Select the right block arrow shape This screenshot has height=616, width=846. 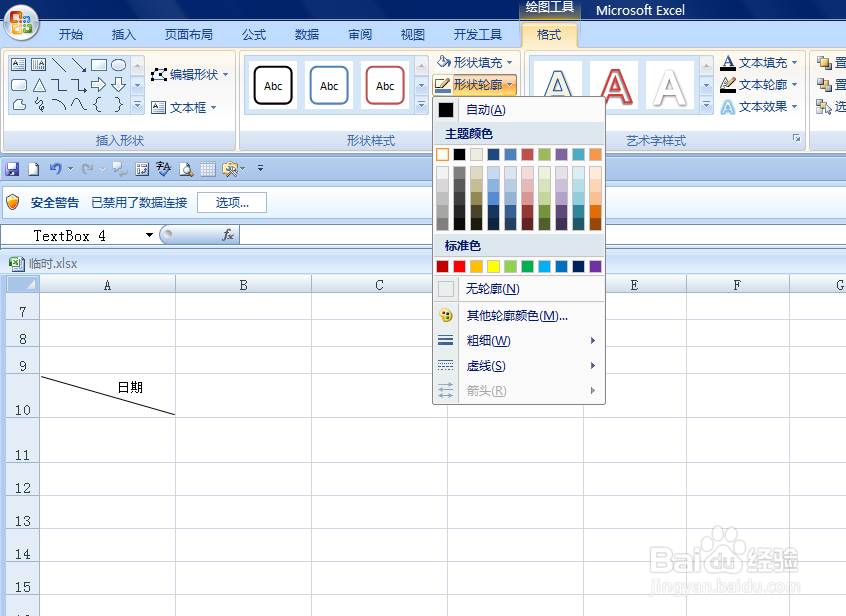(x=98, y=85)
